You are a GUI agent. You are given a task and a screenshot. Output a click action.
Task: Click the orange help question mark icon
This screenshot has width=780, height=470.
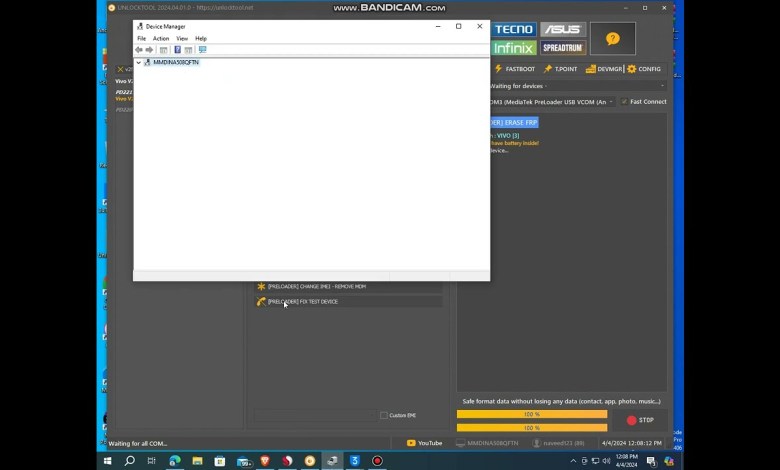point(613,39)
